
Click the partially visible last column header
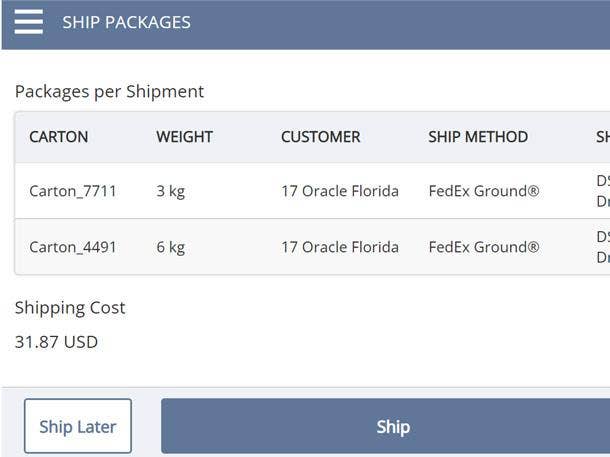[x=602, y=137]
